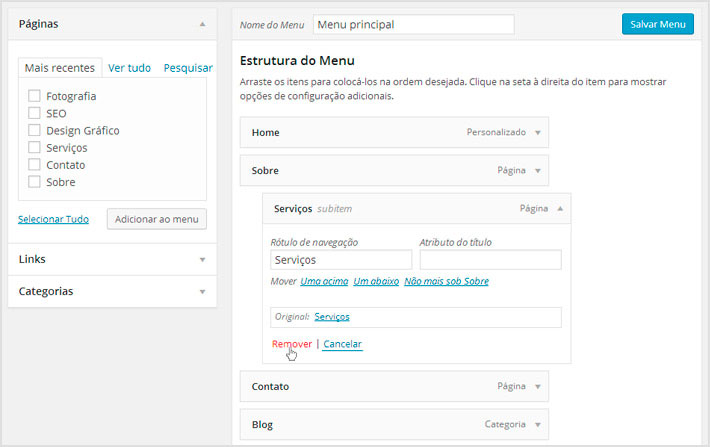Click the Categoria type label on Blog
This screenshot has height=447, width=710.
pos(505,424)
